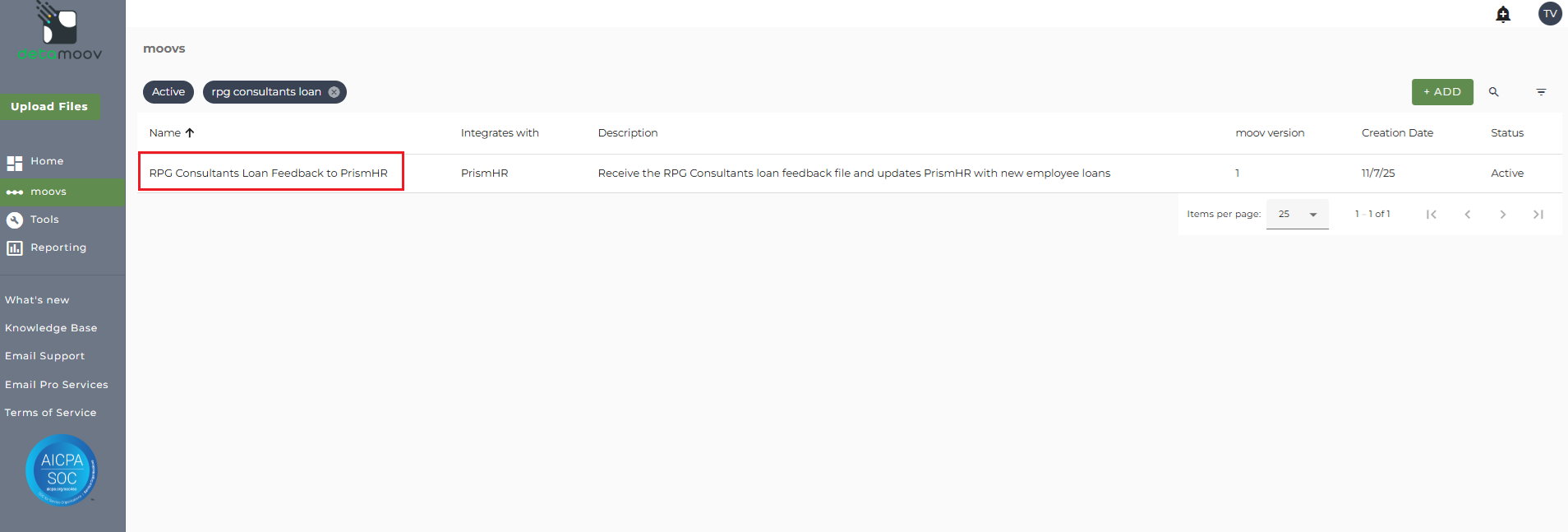
Task: Toggle Name column sort arrow
Action: [x=190, y=132]
